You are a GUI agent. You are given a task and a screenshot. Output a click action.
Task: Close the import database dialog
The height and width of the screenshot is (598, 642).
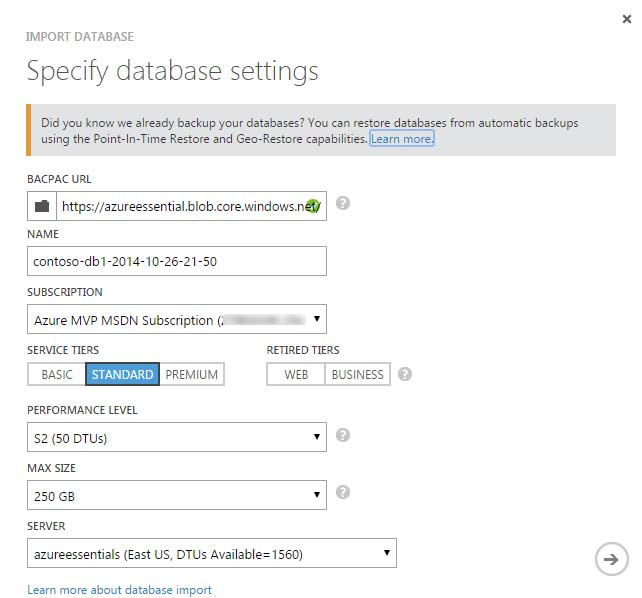tap(626, 17)
